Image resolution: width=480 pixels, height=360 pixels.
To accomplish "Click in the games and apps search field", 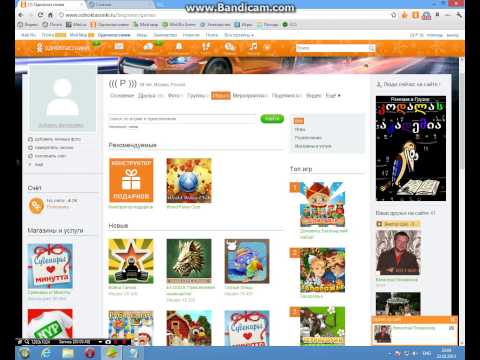I will tap(183, 119).
